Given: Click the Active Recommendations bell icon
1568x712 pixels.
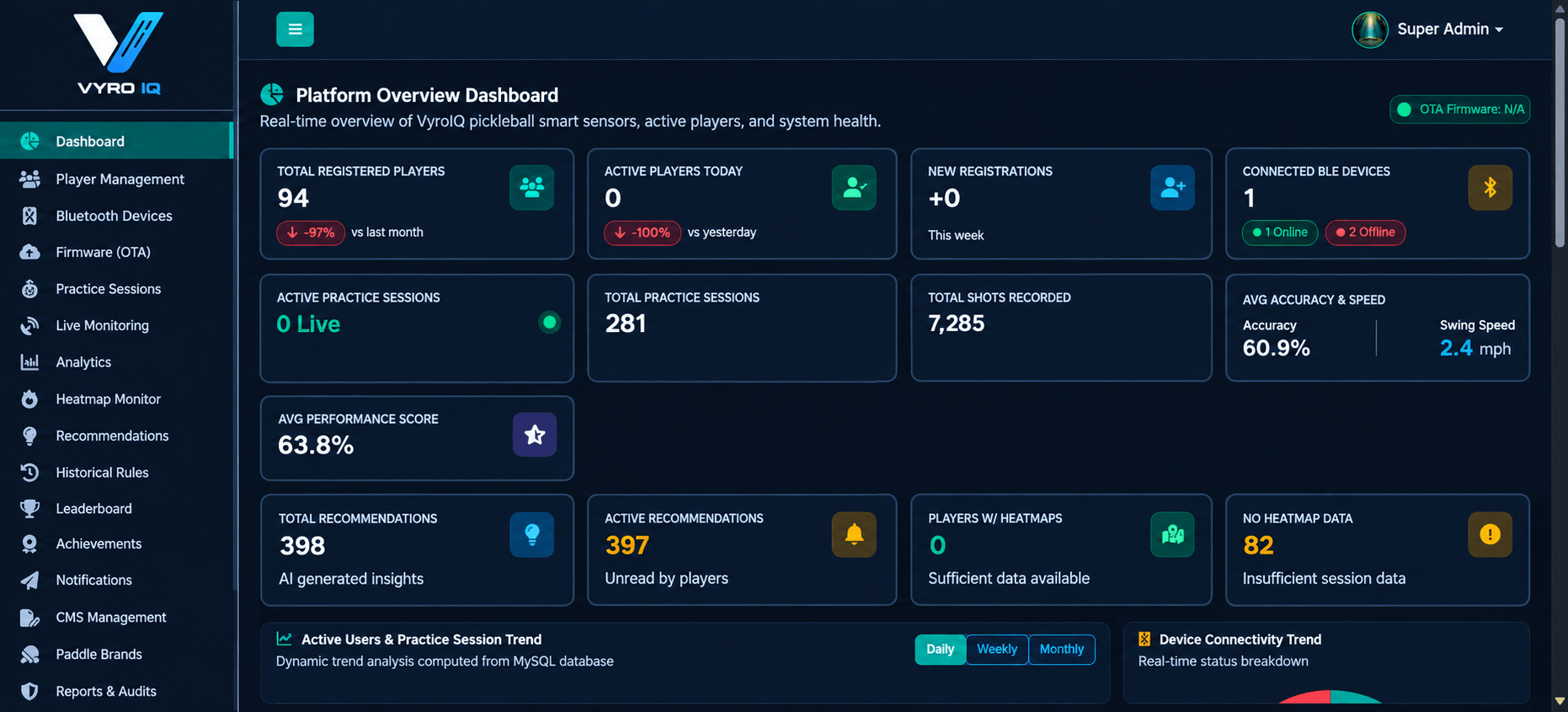Looking at the screenshot, I should point(854,534).
